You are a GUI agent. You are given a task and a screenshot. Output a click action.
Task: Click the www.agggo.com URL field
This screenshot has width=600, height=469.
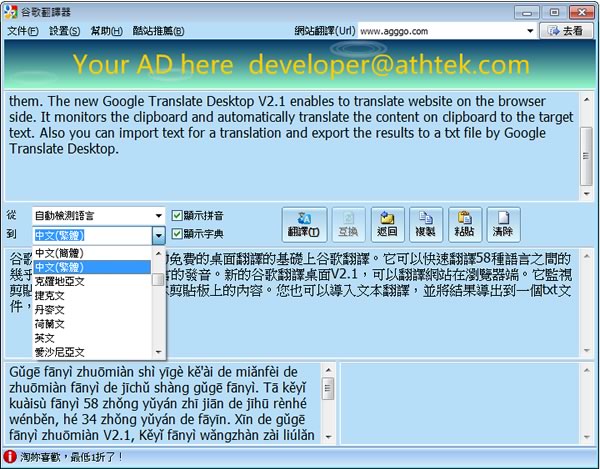coord(441,31)
